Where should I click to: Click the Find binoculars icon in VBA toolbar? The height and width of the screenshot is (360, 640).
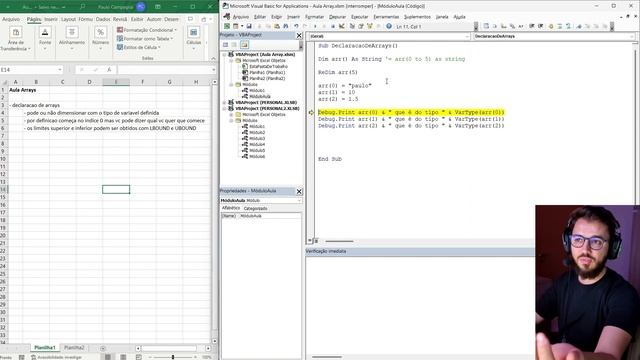(286, 26)
